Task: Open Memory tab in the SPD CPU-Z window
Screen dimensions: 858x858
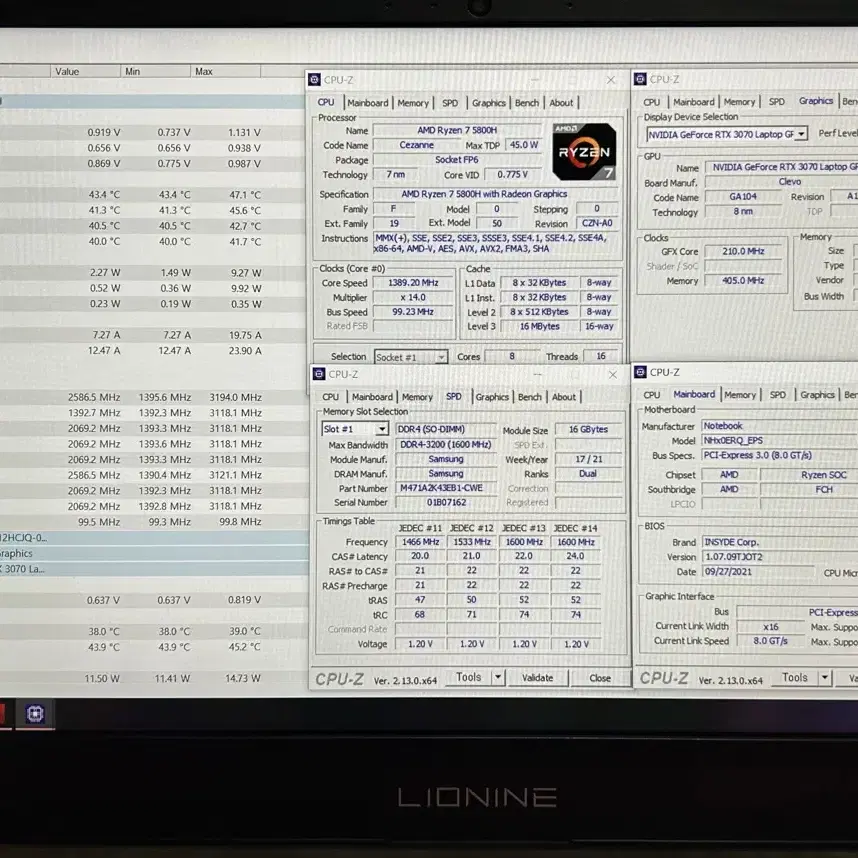Action: point(418,397)
